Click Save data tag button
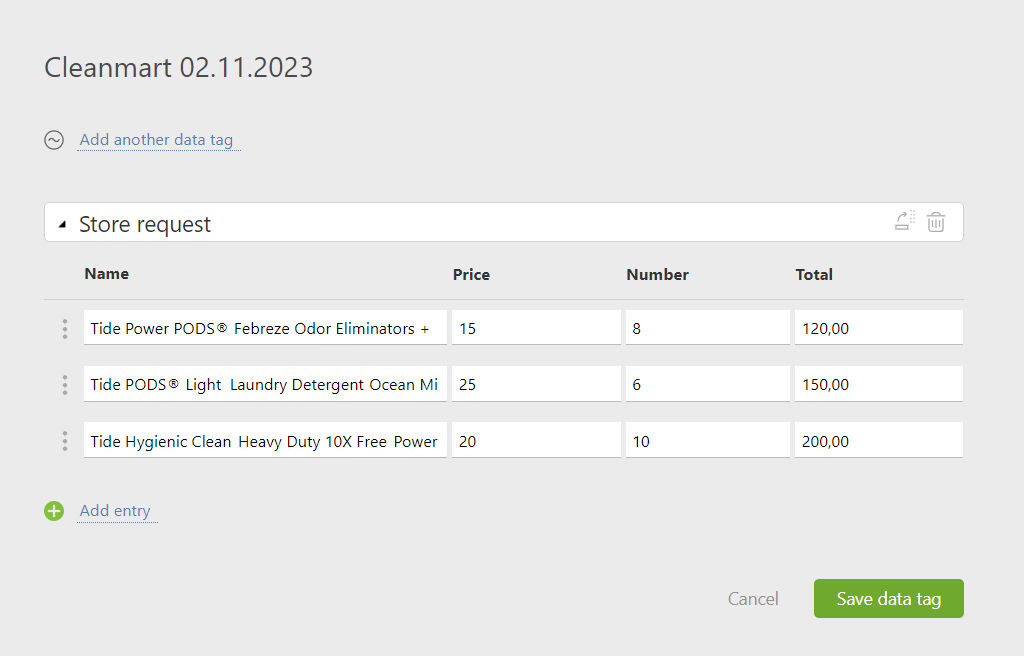This screenshot has height=656, width=1024. [x=889, y=599]
